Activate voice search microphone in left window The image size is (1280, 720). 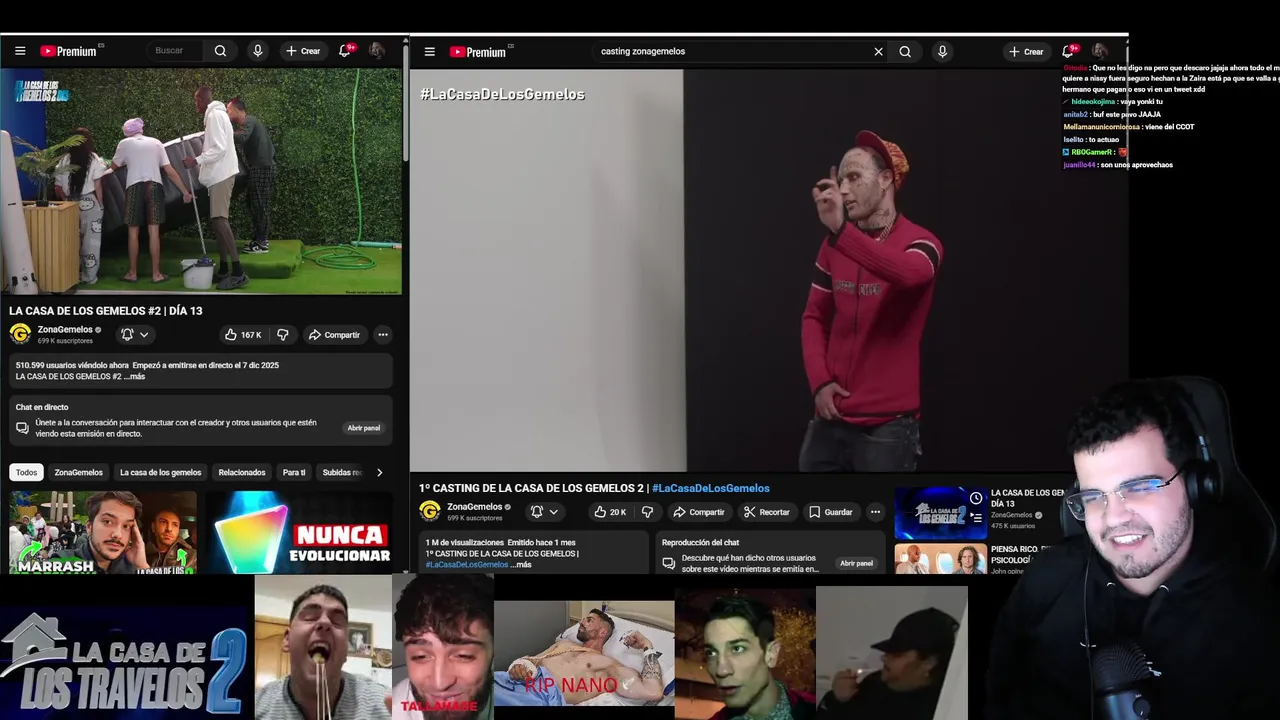coord(257,51)
